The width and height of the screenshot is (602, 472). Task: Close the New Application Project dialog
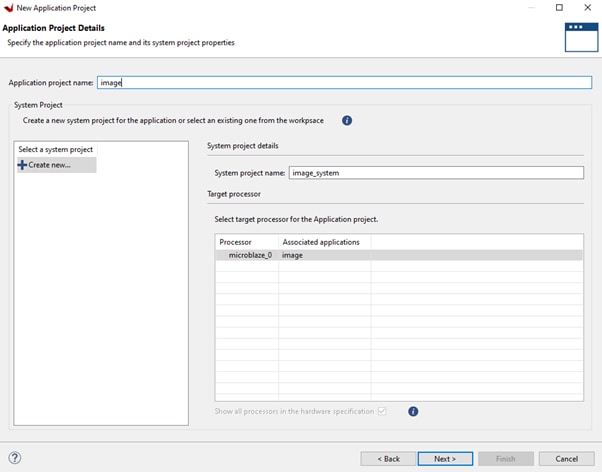[587, 7]
